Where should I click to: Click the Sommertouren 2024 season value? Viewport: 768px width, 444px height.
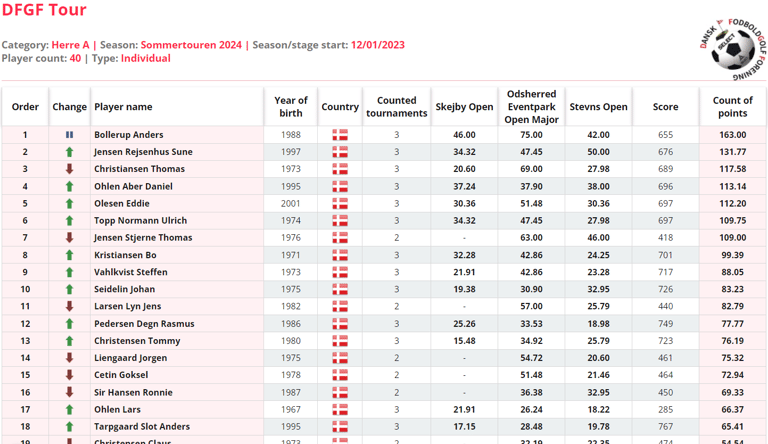point(191,45)
